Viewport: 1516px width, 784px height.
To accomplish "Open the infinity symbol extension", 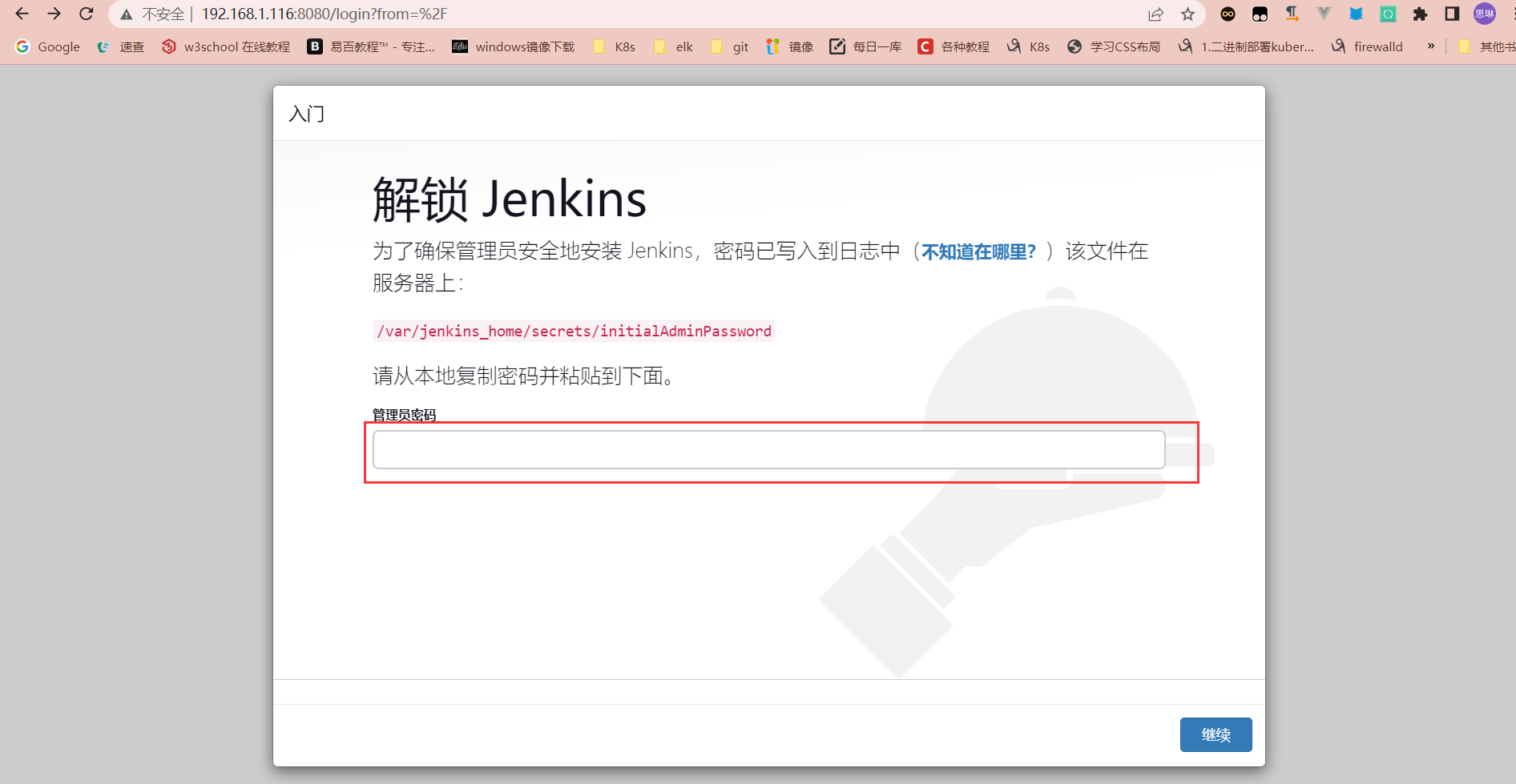I will pyautogui.click(x=1228, y=14).
